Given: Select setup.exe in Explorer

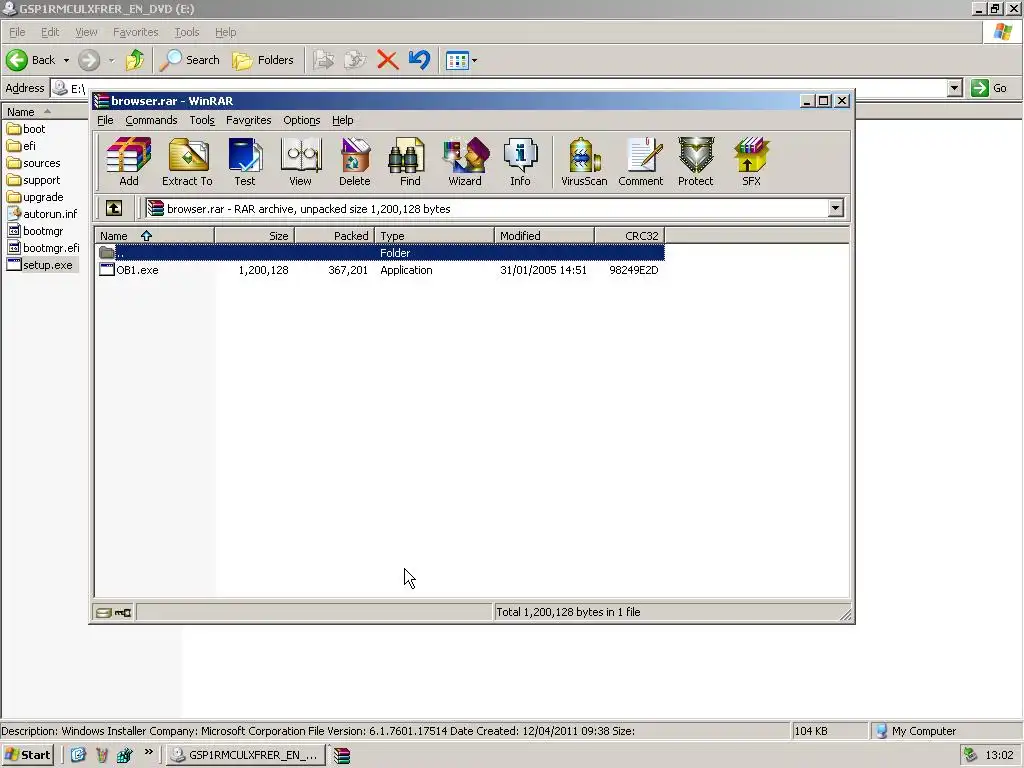Looking at the screenshot, I should click(x=40, y=265).
